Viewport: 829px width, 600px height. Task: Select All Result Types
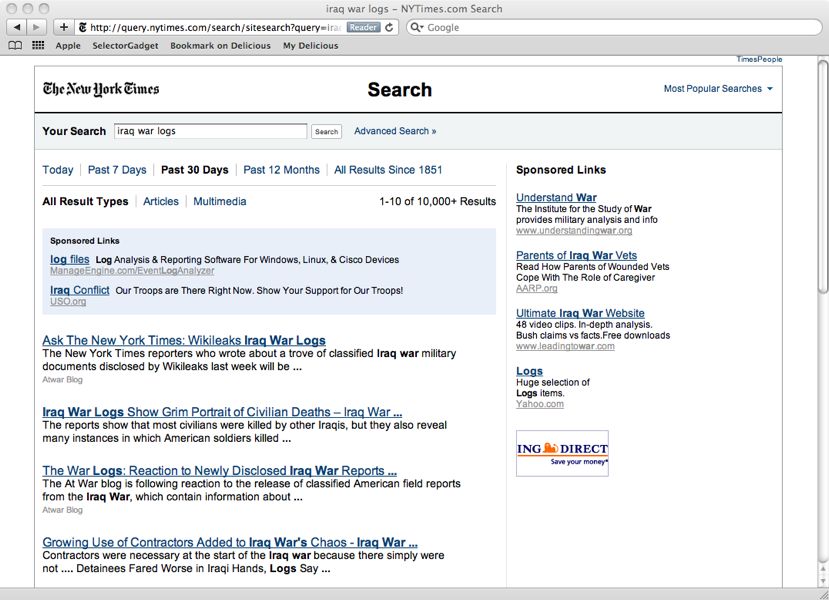pos(85,201)
